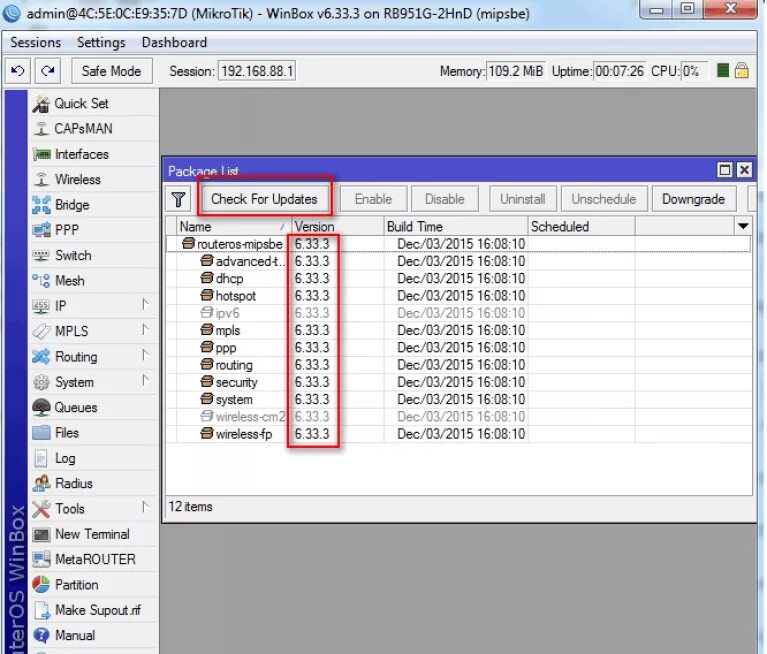Click the Redo arrow in the toolbar
This screenshot has width=767, height=654.
point(48,71)
